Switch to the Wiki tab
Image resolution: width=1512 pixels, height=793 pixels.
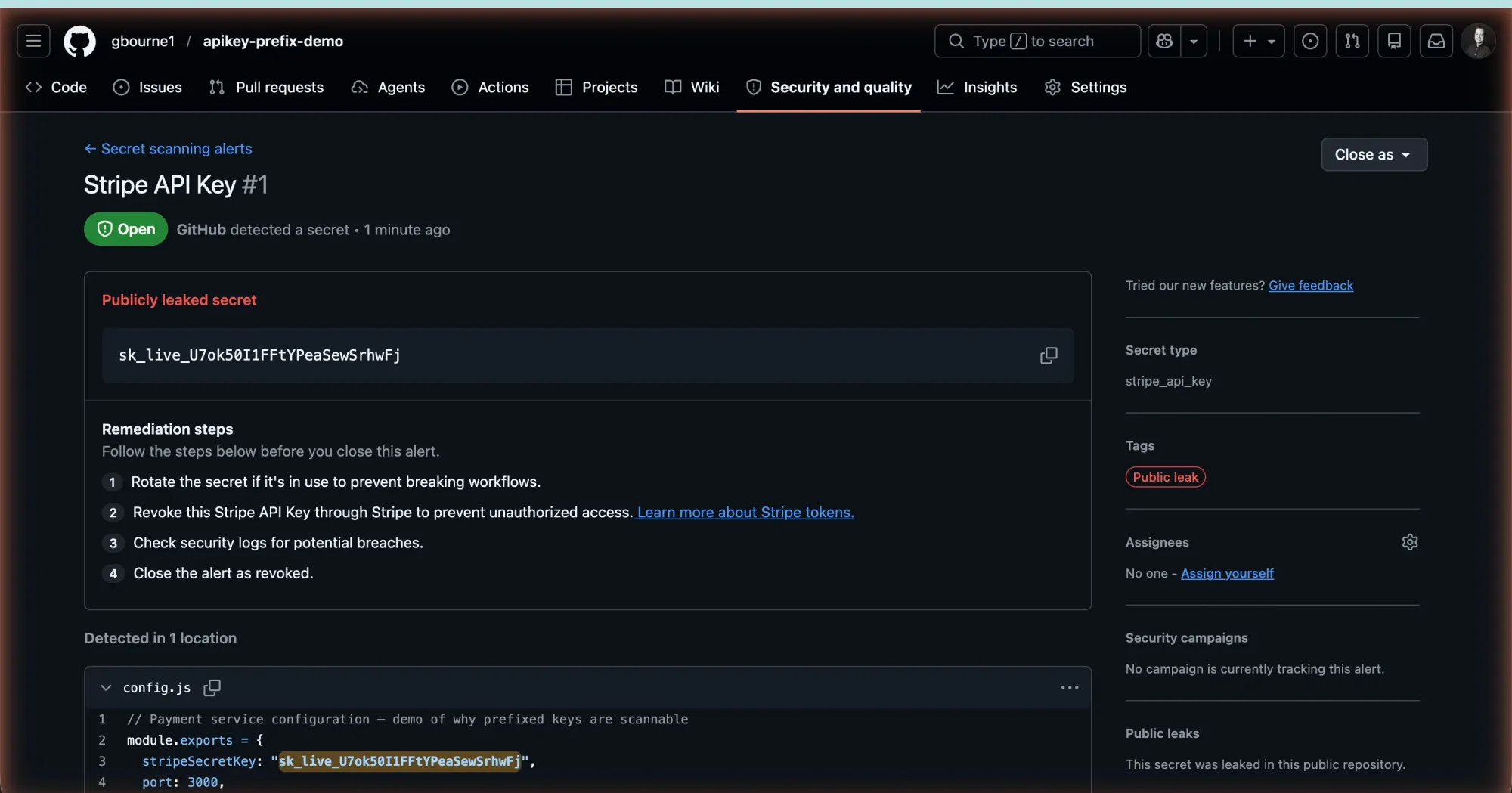[692, 87]
